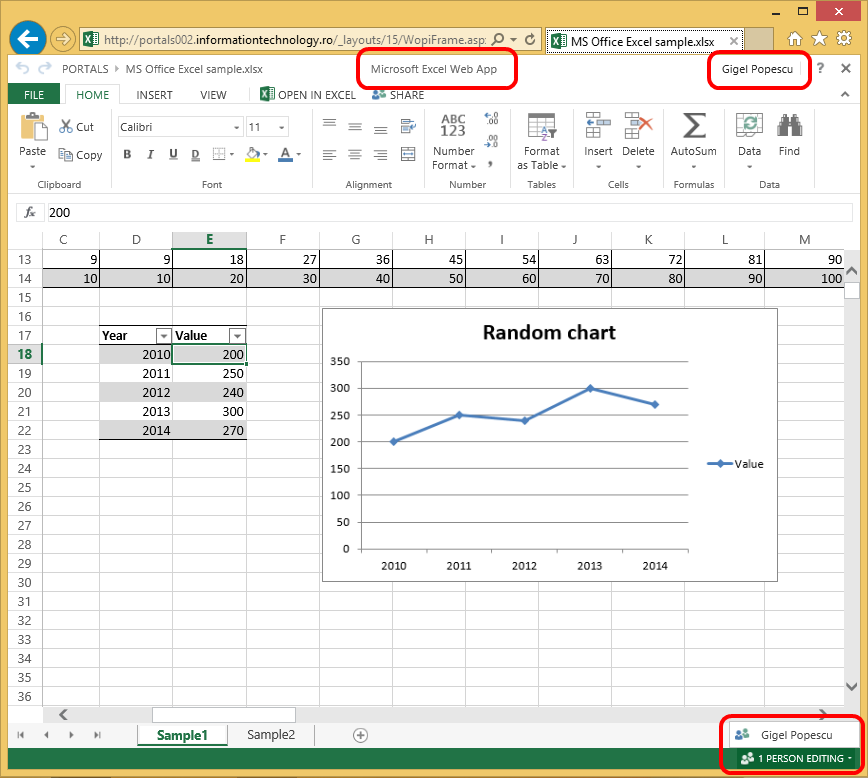Apply double underline formatting
Image resolution: width=868 pixels, height=778 pixels.
click(x=195, y=154)
